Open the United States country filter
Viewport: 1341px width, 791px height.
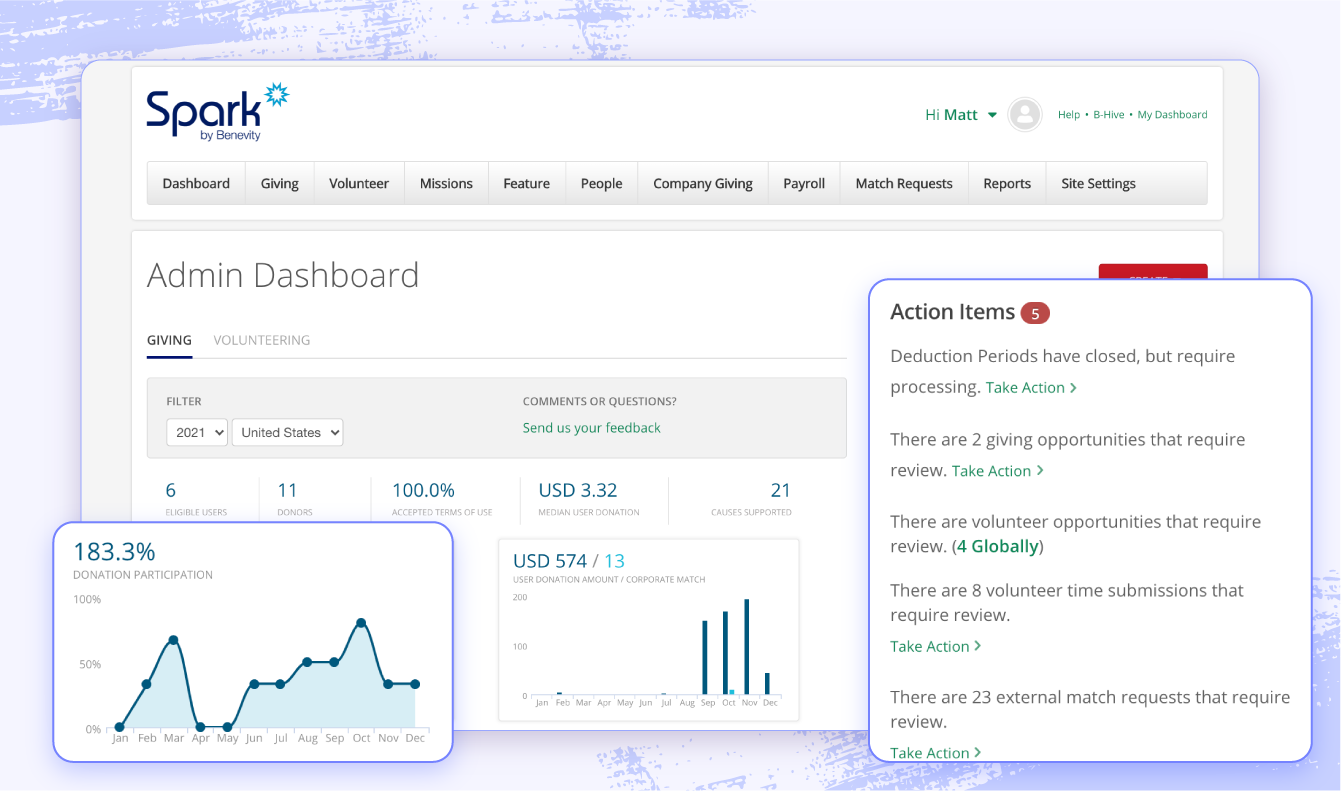(x=287, y=432)
